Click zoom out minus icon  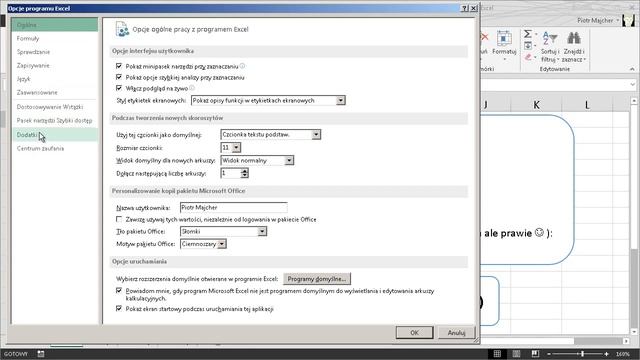[x=549, y=354]
